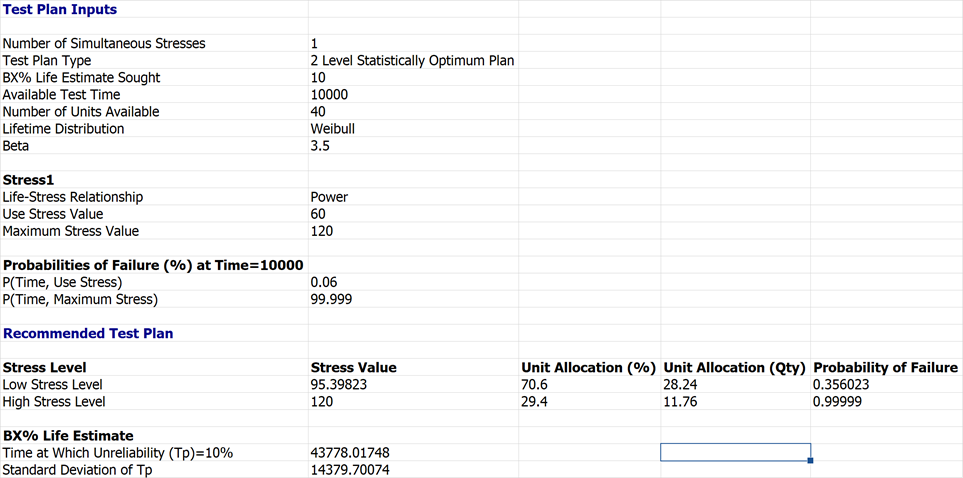Click the fill handle of the selected cell
963x478 pixels.
811,460
